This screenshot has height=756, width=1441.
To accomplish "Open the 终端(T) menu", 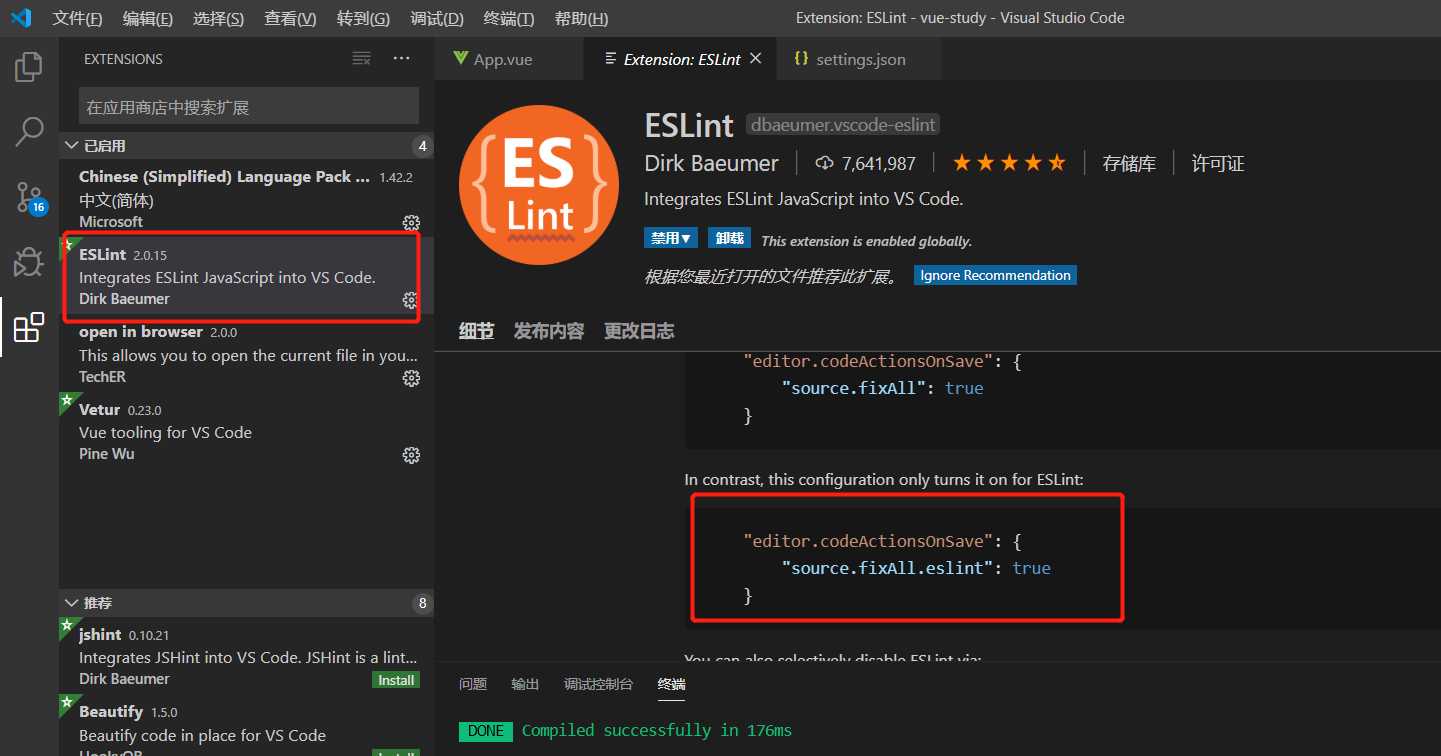I will pos(509,18).
